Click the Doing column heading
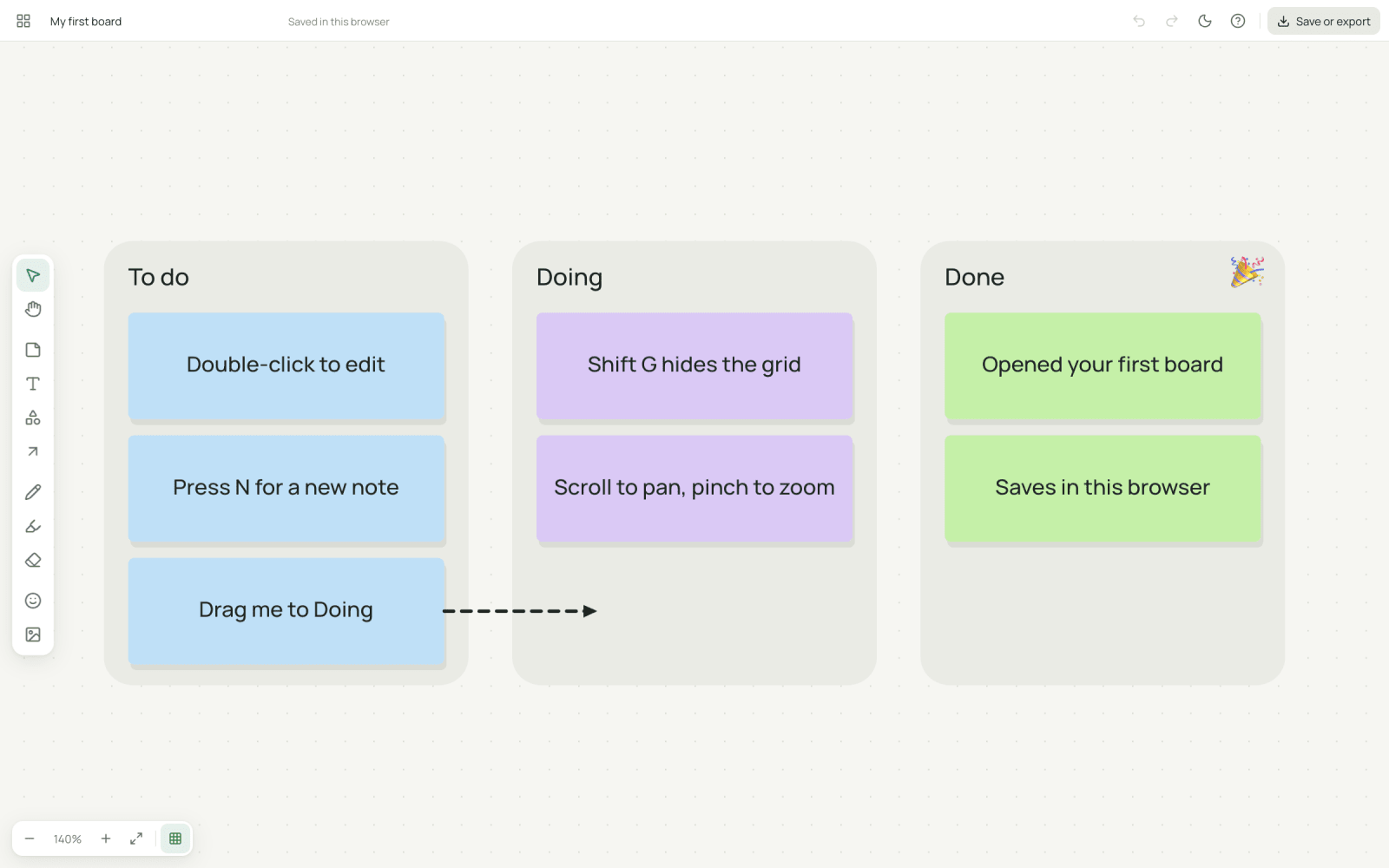 (x=569, y=278)
